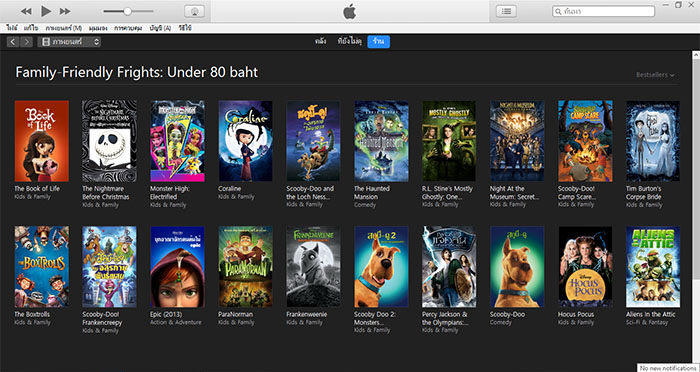The image size is (700, 372).
Task: Open the Coraline movie poster
Action: pyautogui.click(x=246, y=141)
